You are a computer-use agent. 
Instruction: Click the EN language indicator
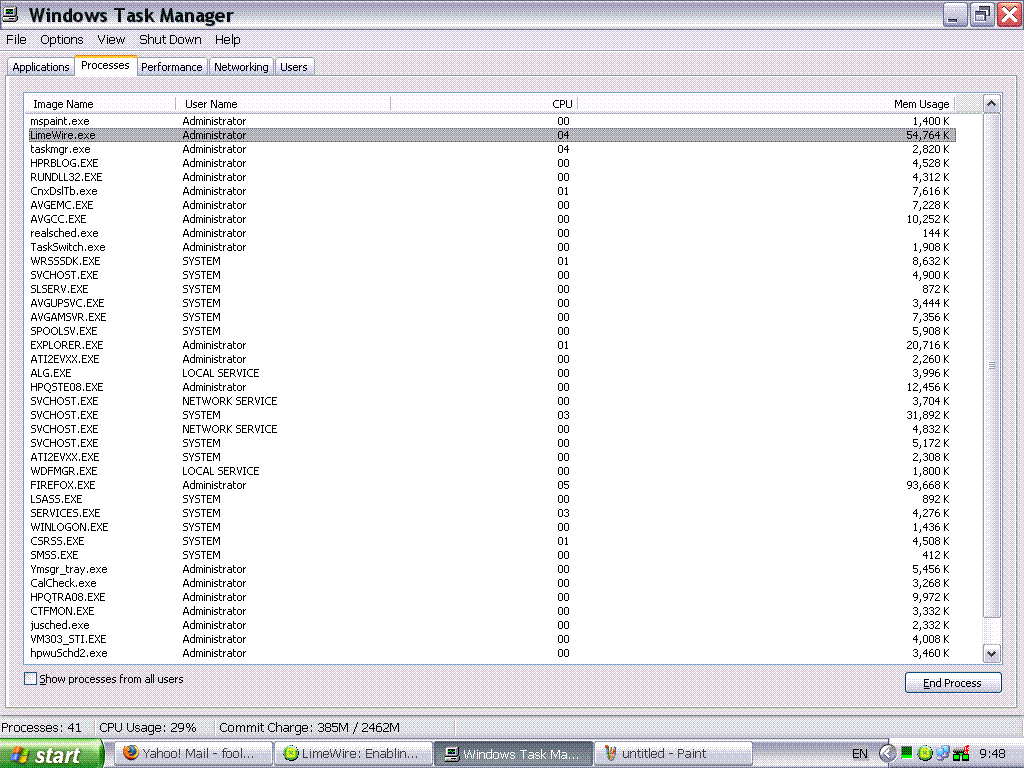click(860, 754)
